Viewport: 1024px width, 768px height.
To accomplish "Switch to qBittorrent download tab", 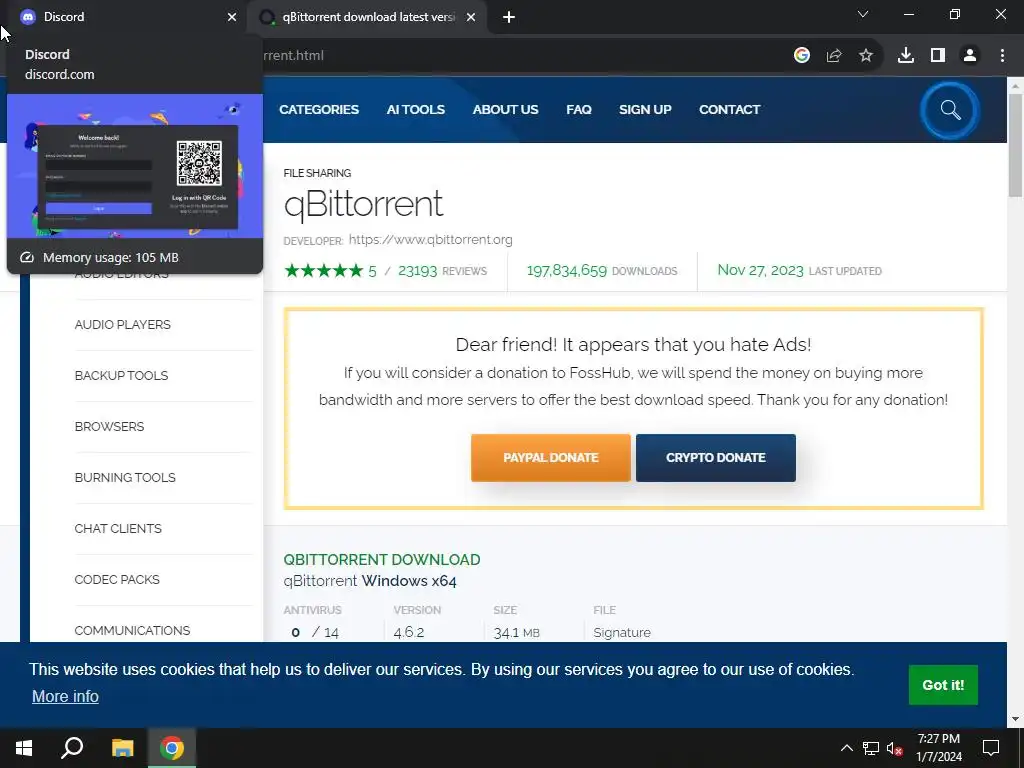I will click(x=368, y=17).
